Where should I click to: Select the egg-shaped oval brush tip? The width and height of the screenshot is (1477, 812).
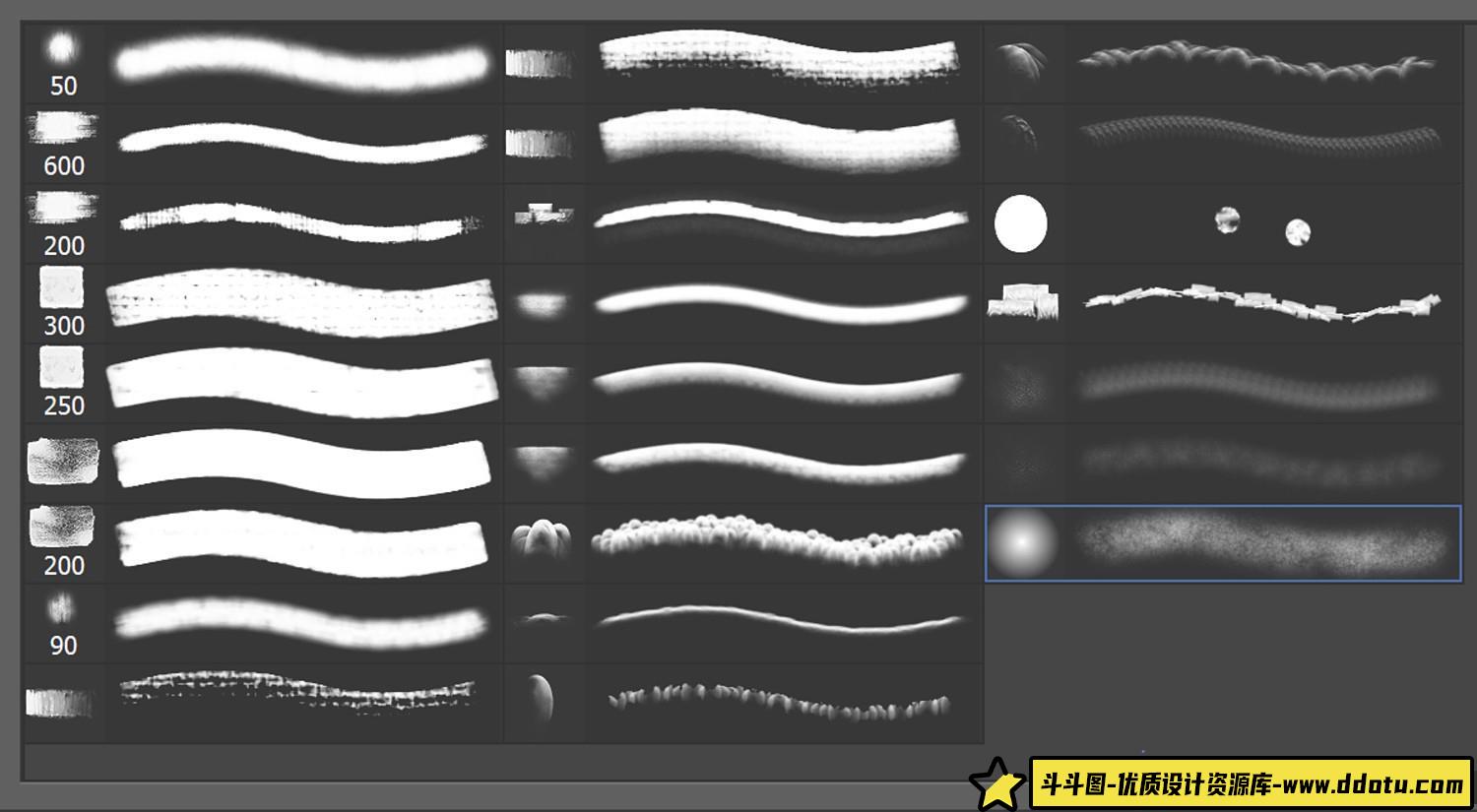point(541,700)
